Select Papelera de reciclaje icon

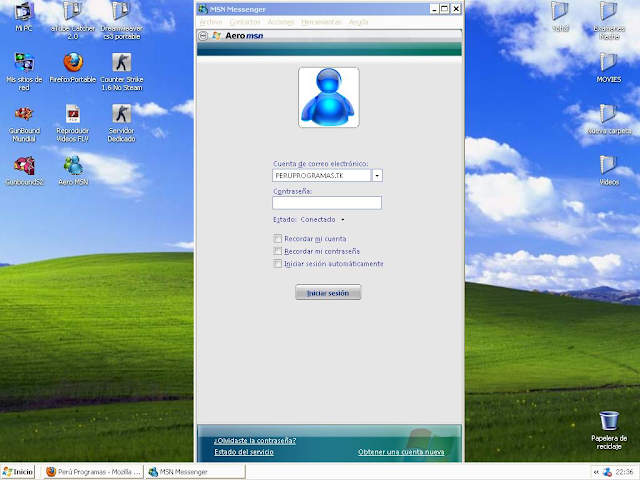coord(609,431)
